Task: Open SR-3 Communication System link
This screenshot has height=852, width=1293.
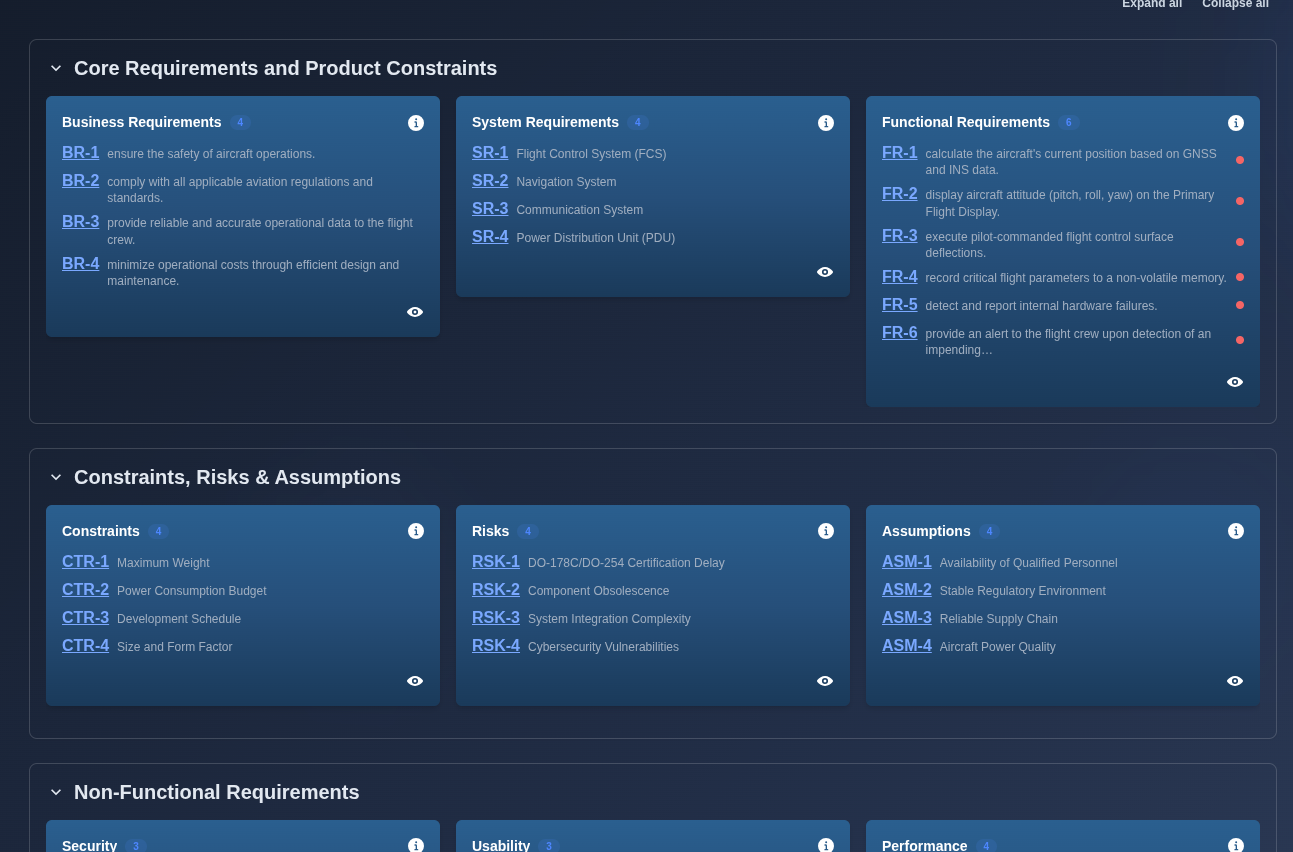Action: tap(490, 209)
